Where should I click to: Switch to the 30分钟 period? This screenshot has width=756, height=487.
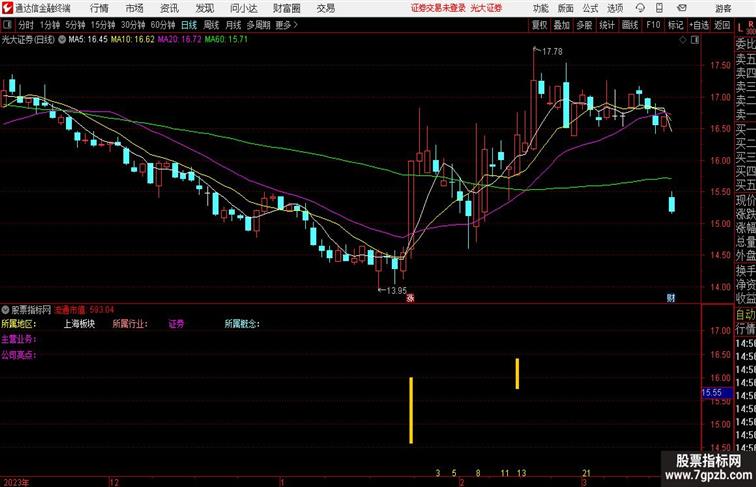(x=133, y=25)
